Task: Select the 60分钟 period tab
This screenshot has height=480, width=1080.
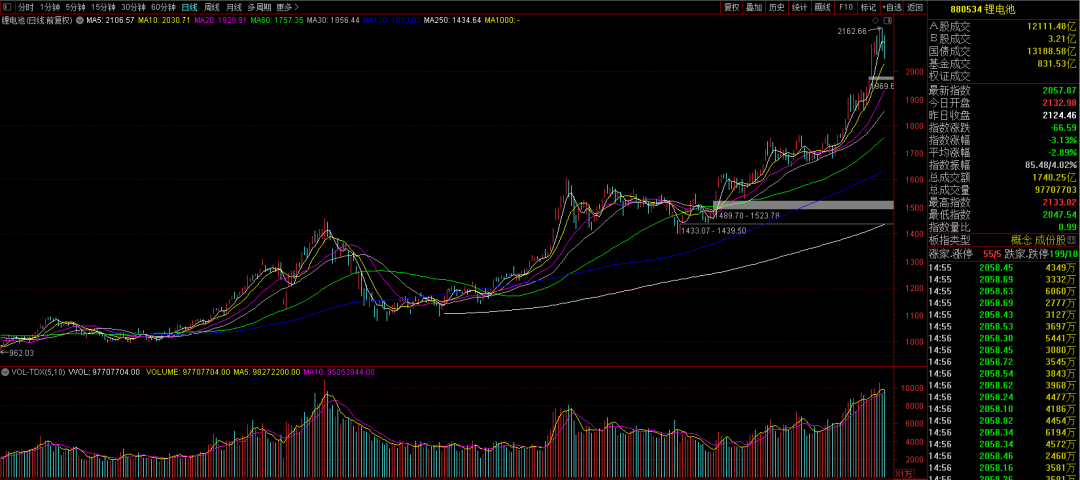Action: (163, 7)
